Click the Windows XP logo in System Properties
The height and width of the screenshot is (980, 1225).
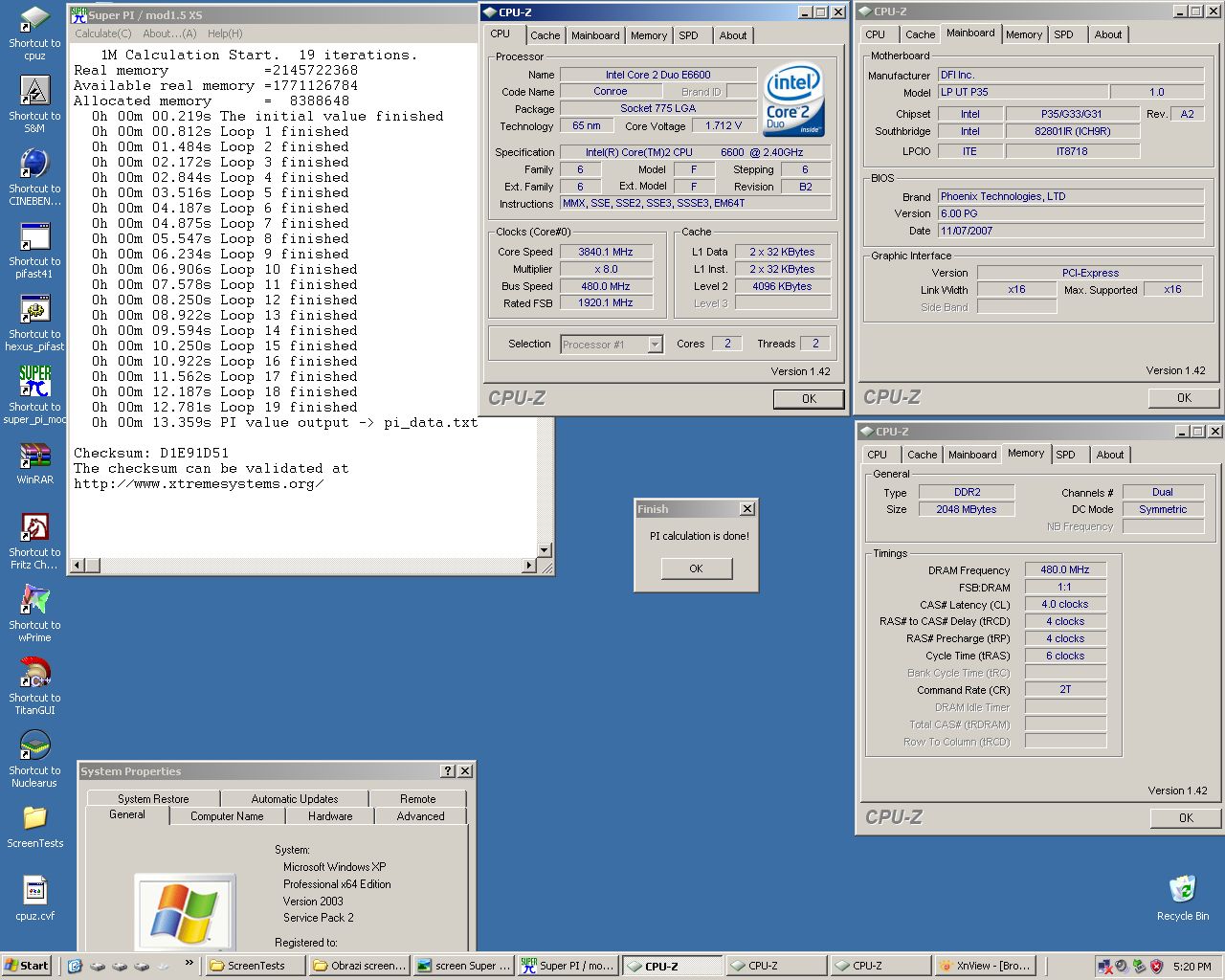(x=184, y=911)
